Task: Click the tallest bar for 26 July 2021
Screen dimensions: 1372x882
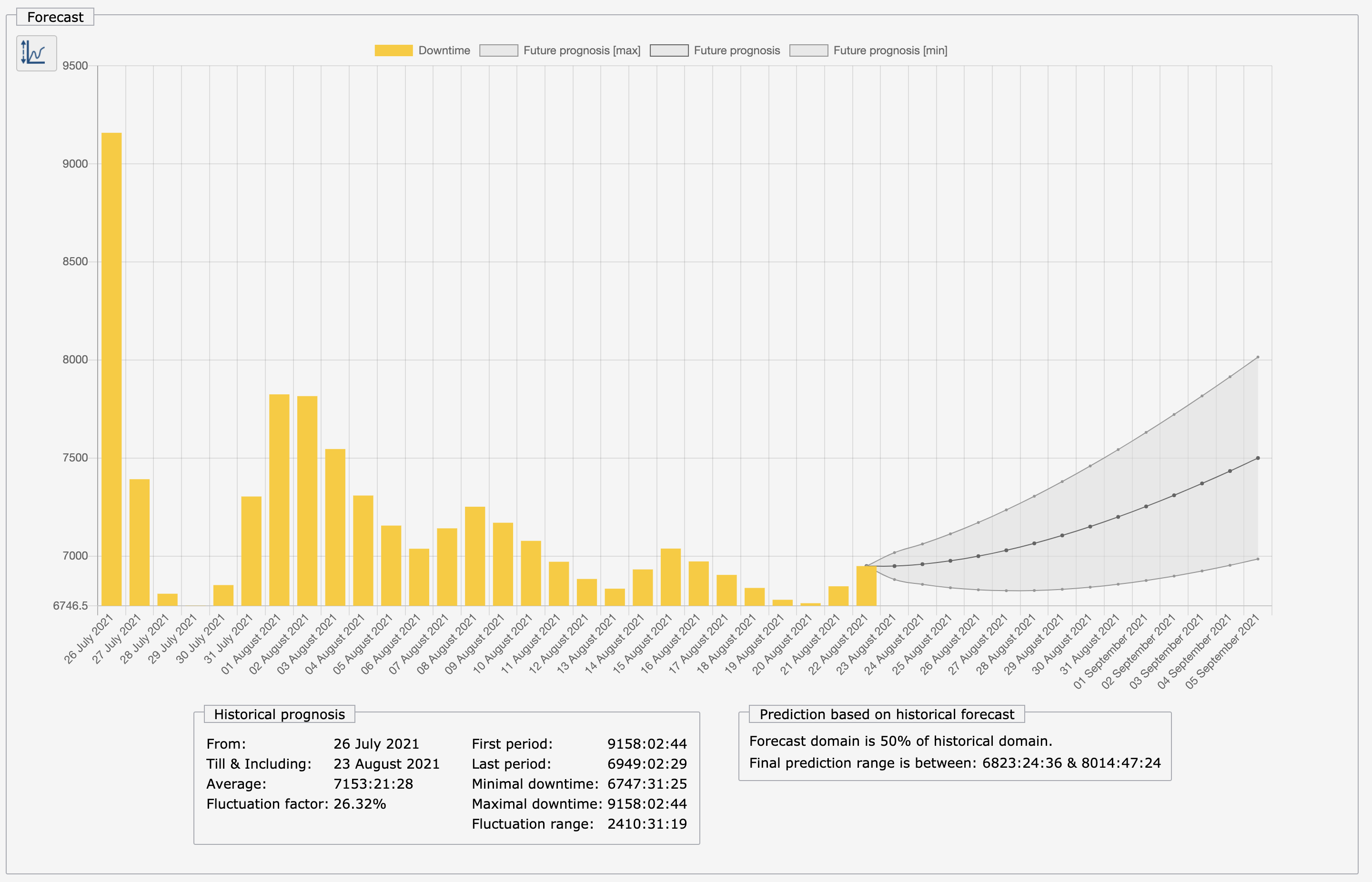Action: coord(111,369)
